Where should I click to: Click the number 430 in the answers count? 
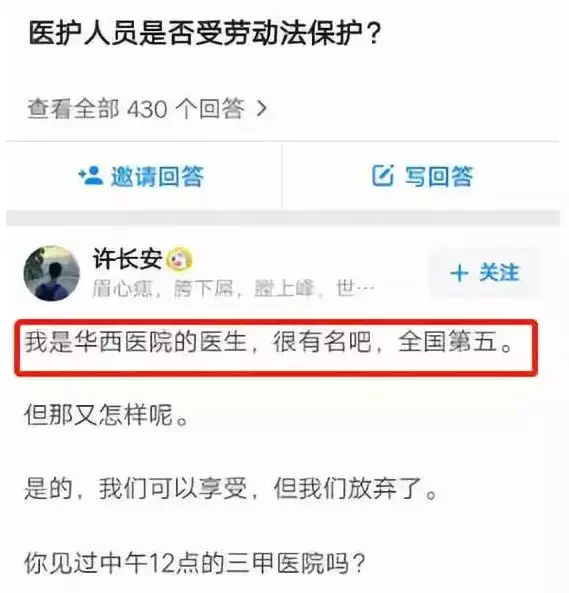pyautogui.click(x=147, y=109)
